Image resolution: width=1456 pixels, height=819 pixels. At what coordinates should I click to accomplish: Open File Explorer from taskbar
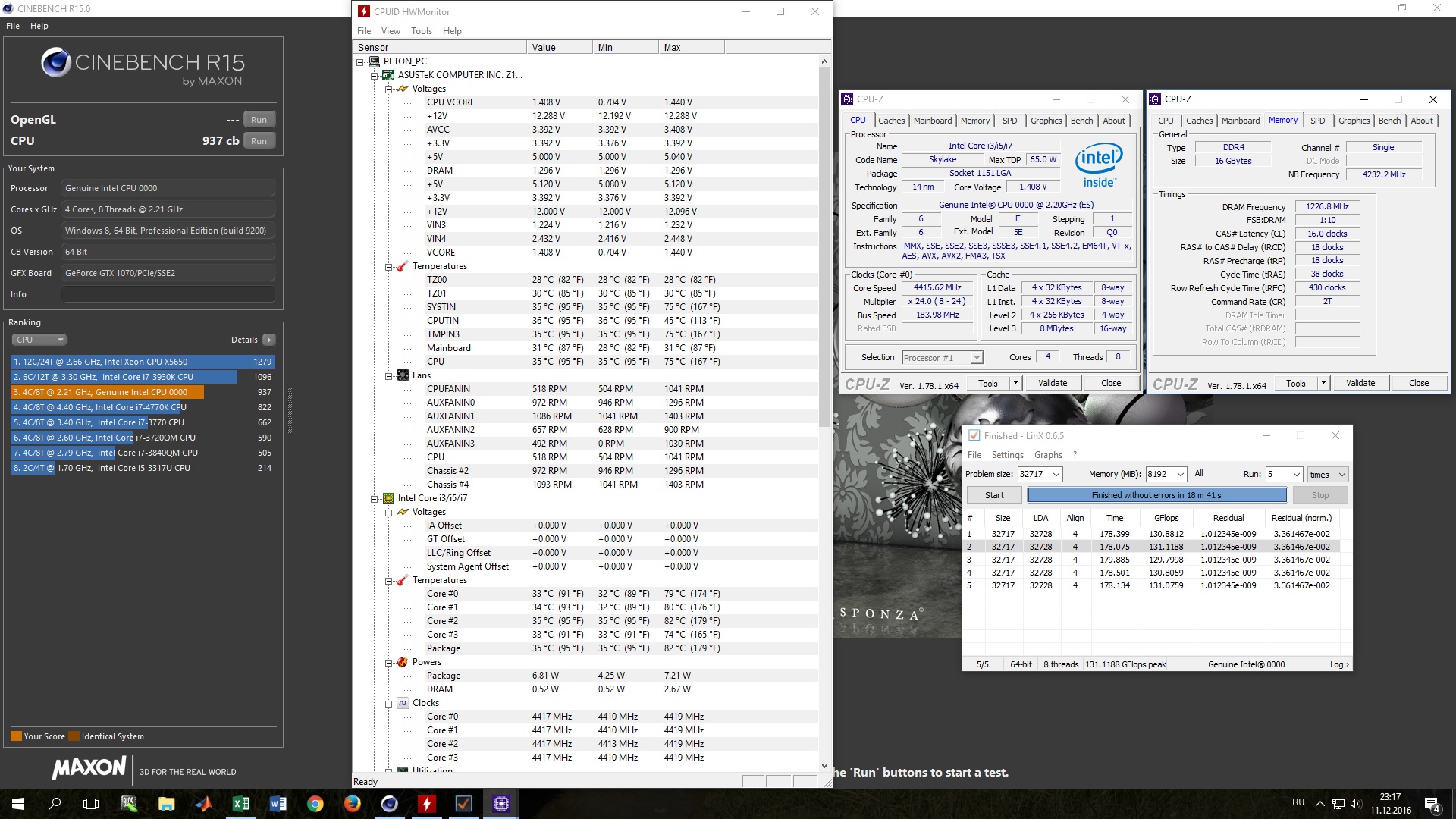[x=167, y=804]
